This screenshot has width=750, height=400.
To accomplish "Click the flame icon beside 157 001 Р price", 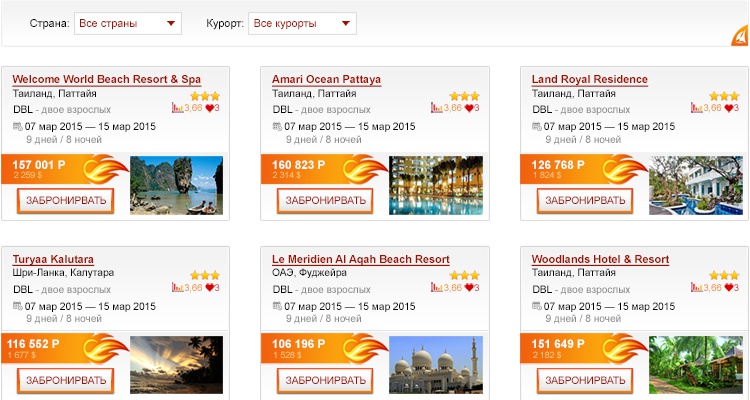I will [x=105, y=169].
